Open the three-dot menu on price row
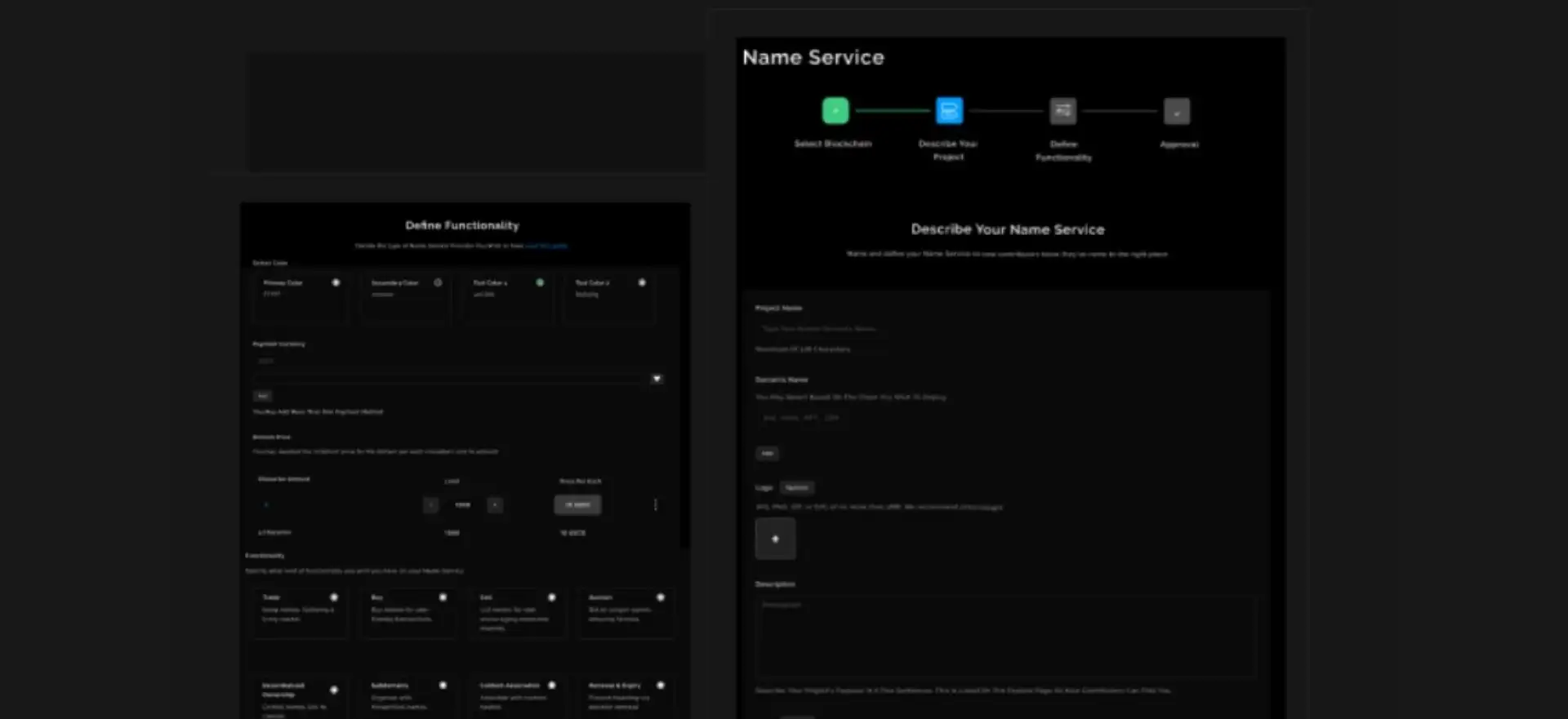Viewport: 1568px width, 719px height. (655, 504)
